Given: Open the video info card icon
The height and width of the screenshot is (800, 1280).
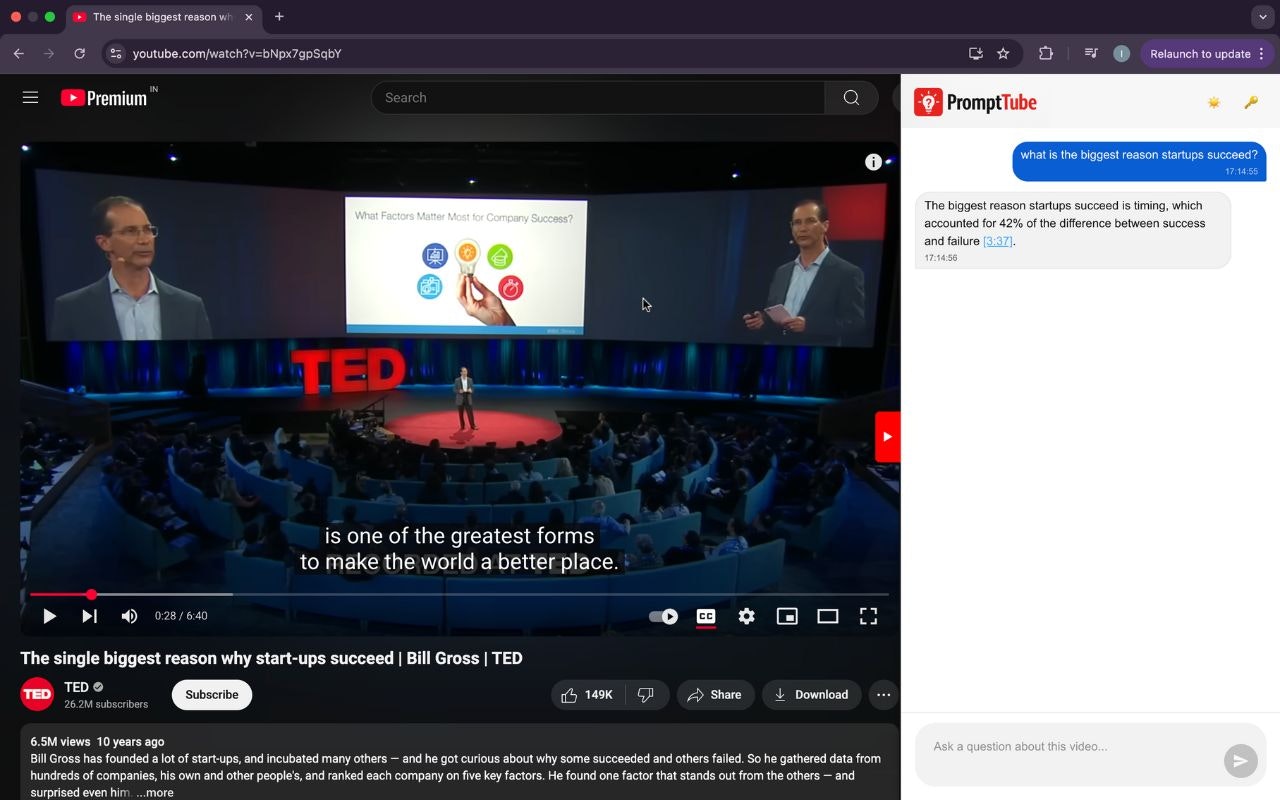Looking at the screenshot, I should [873, 162].
